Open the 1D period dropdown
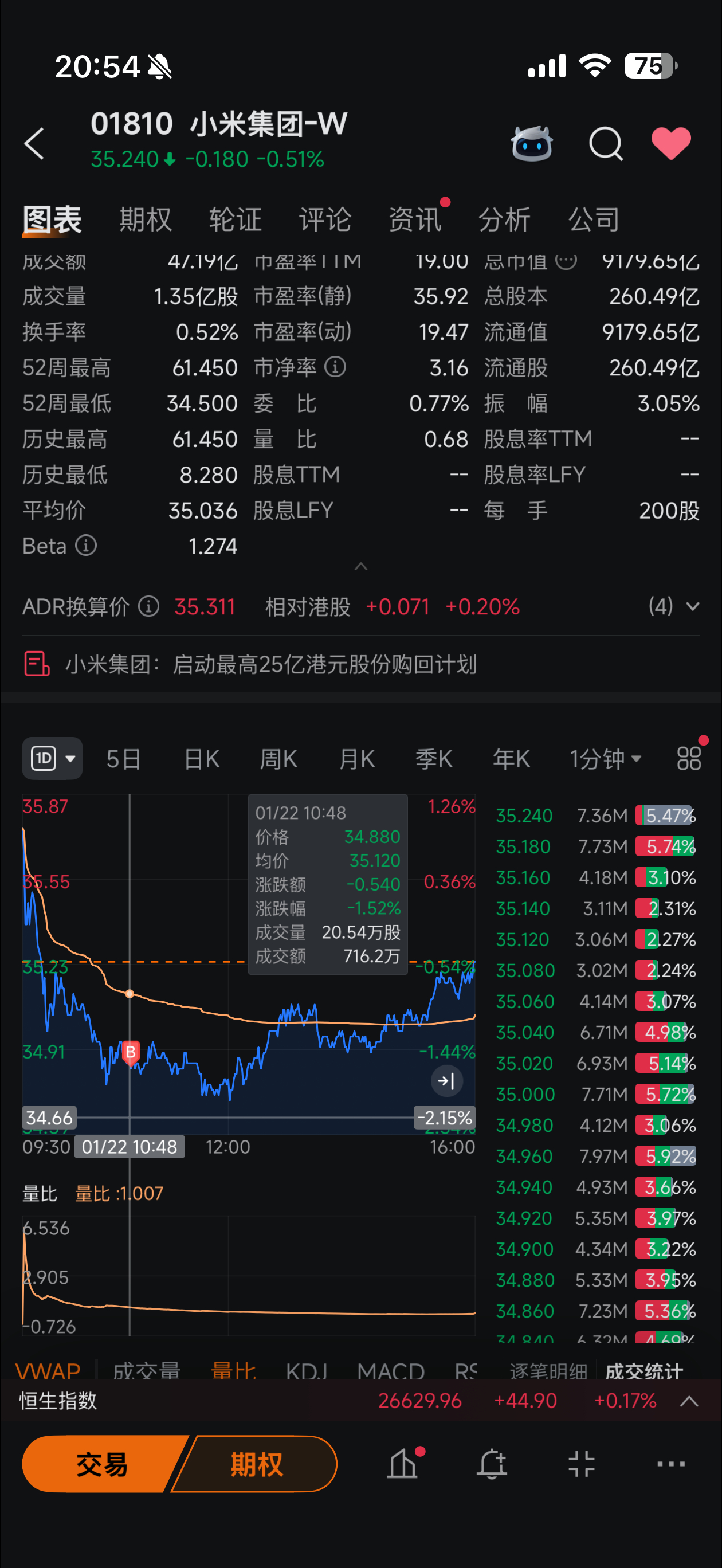Viewport: 722px width, 1568px height. coord(52,758)
